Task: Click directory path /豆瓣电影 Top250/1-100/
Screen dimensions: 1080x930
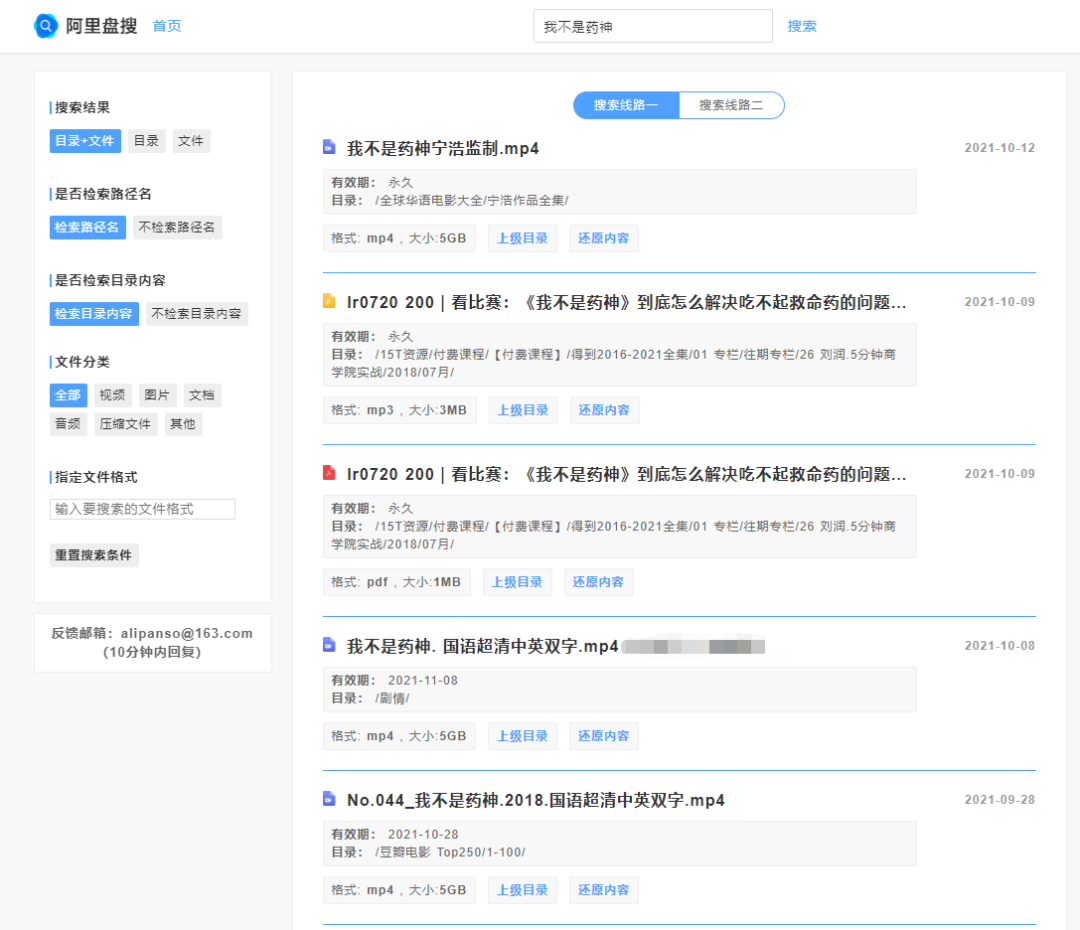Action: tap(450, 852)
